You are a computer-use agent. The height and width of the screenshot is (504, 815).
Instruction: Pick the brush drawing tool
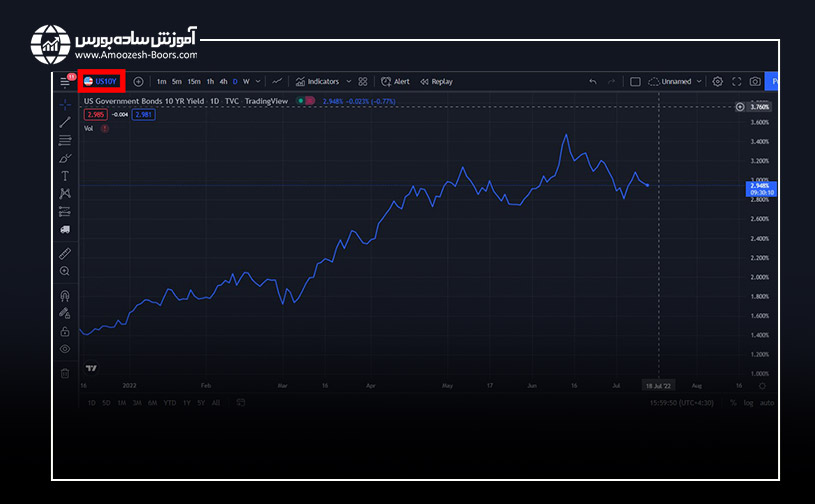(x=65, y=158)
